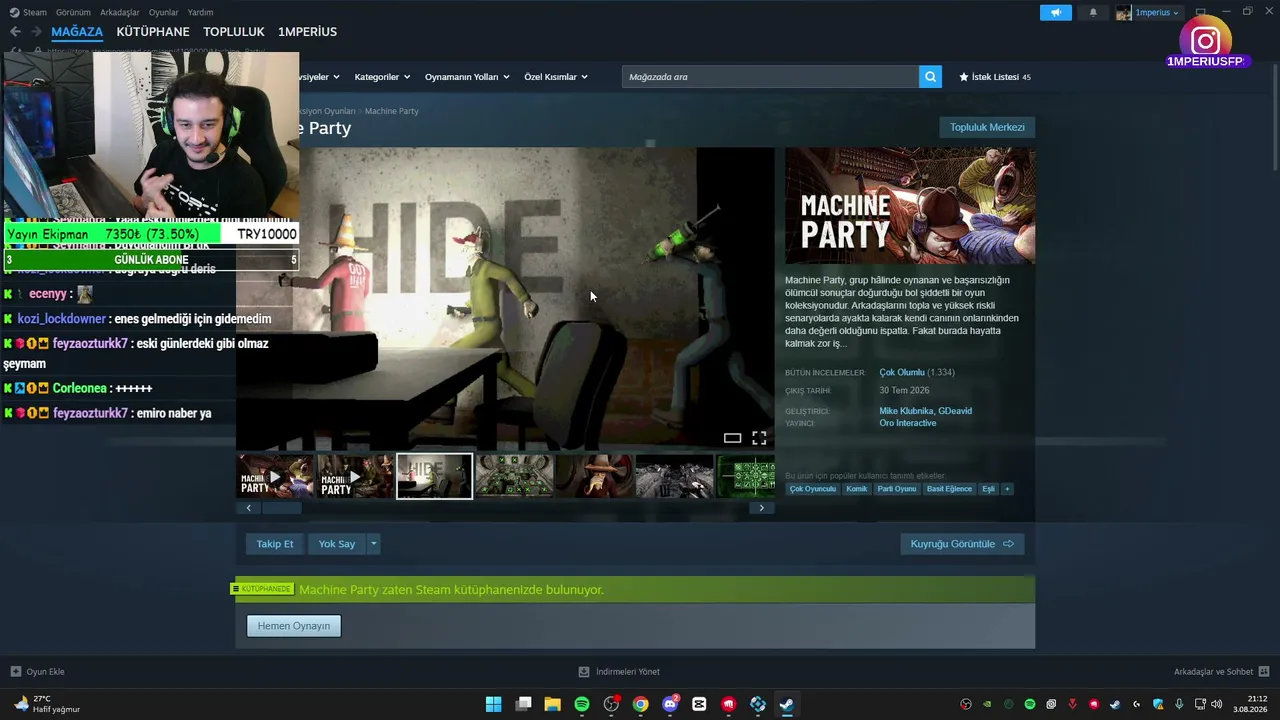The image size is (1280, 720).
Task: Click the thumbnail strip horizontal scrollbar handle
Action: [281, 508]
